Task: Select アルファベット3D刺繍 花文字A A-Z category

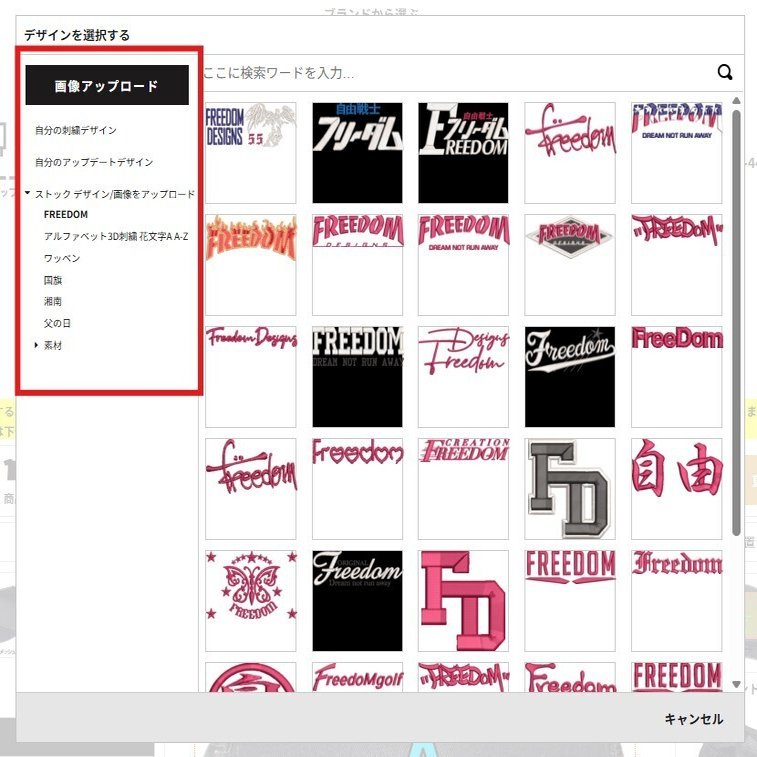Action: coord(116,236)
